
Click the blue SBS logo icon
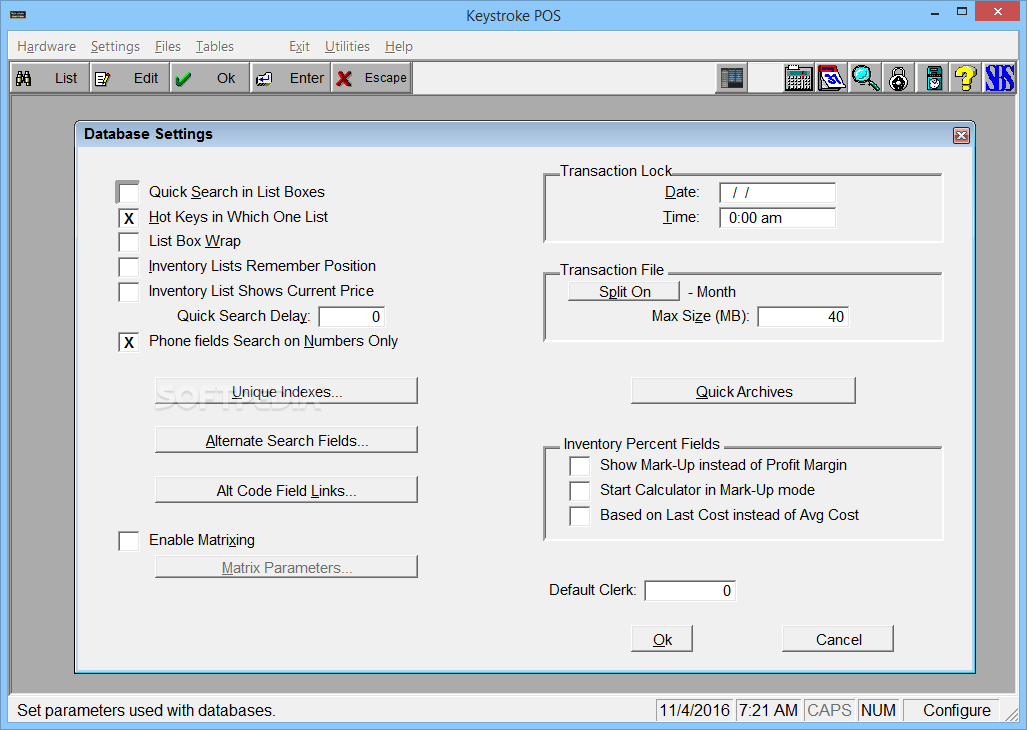tap(999, 78)
